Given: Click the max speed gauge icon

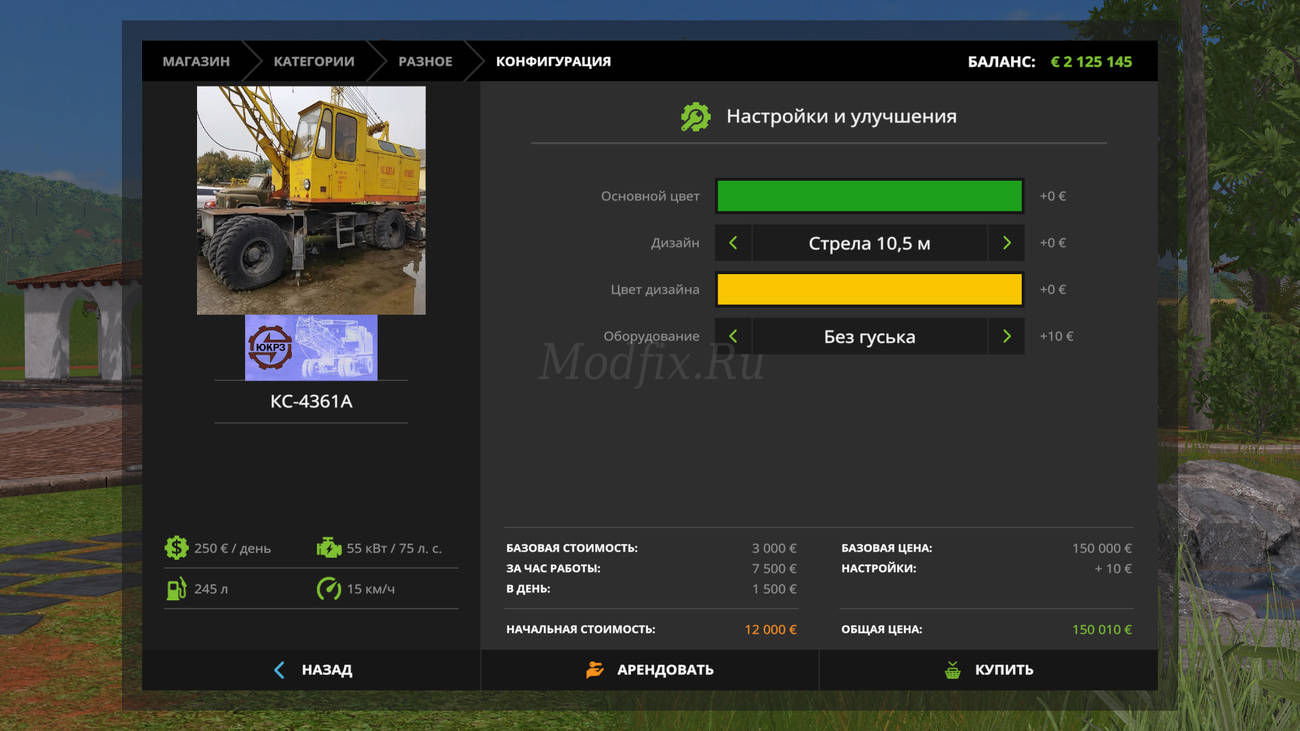Looking at the screenshot, I should [329, 589].
